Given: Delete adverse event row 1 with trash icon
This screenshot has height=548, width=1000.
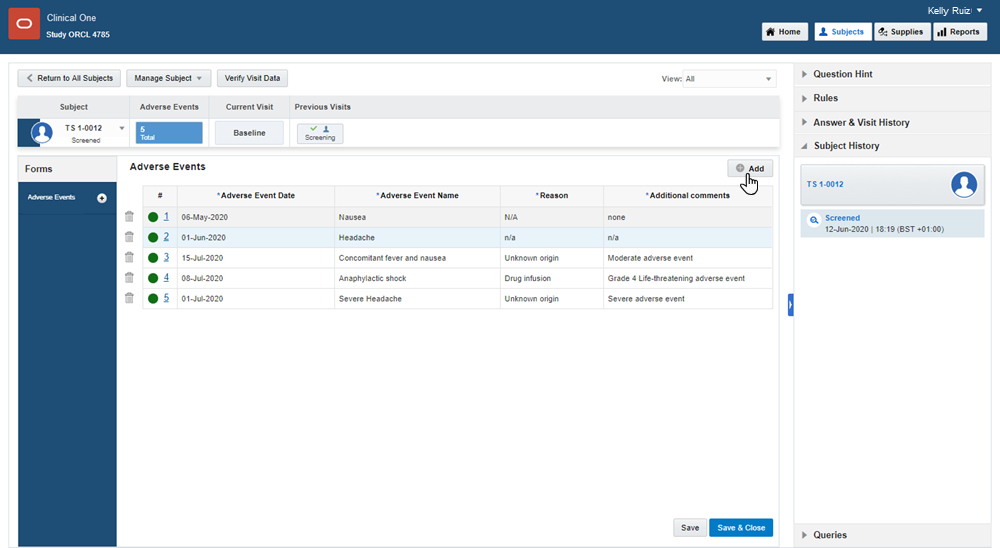Looking at the screenshot, I should coord(129,217).
